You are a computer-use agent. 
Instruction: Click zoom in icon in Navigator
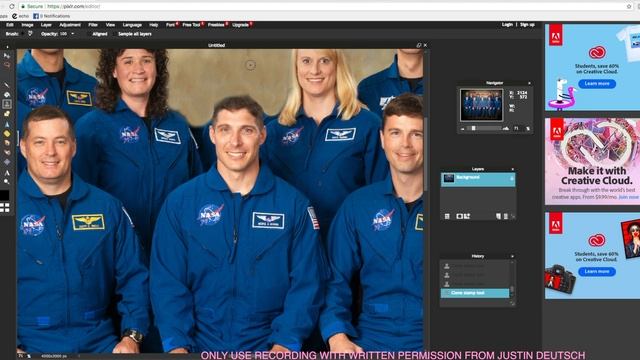(x=506, y=129)
